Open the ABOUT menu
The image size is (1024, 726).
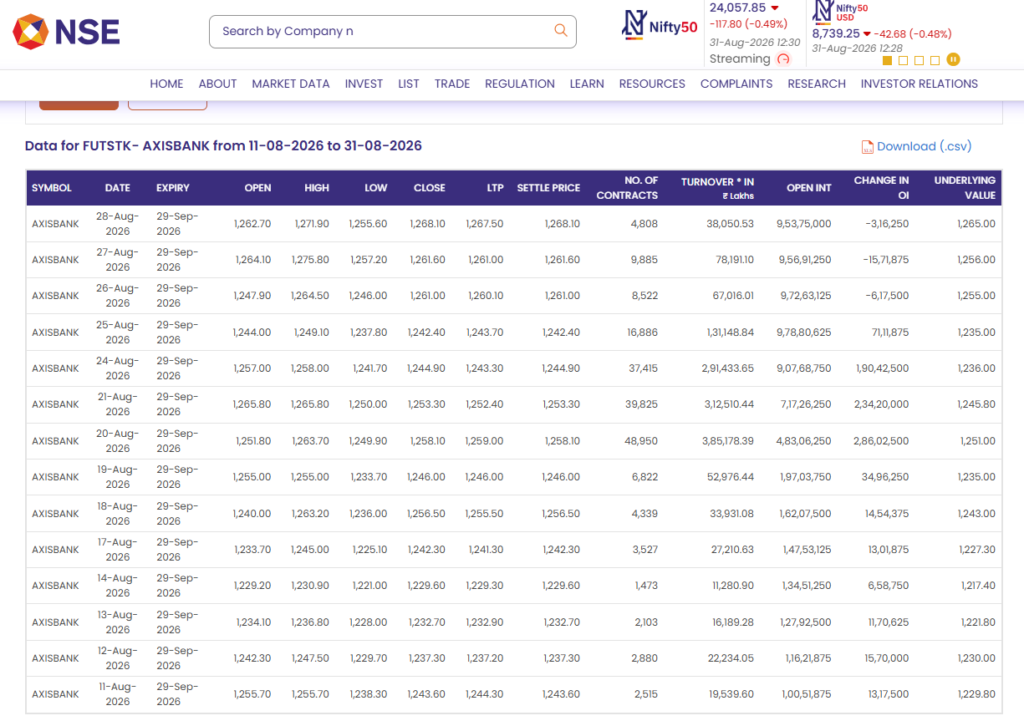(x=217, y=84)
